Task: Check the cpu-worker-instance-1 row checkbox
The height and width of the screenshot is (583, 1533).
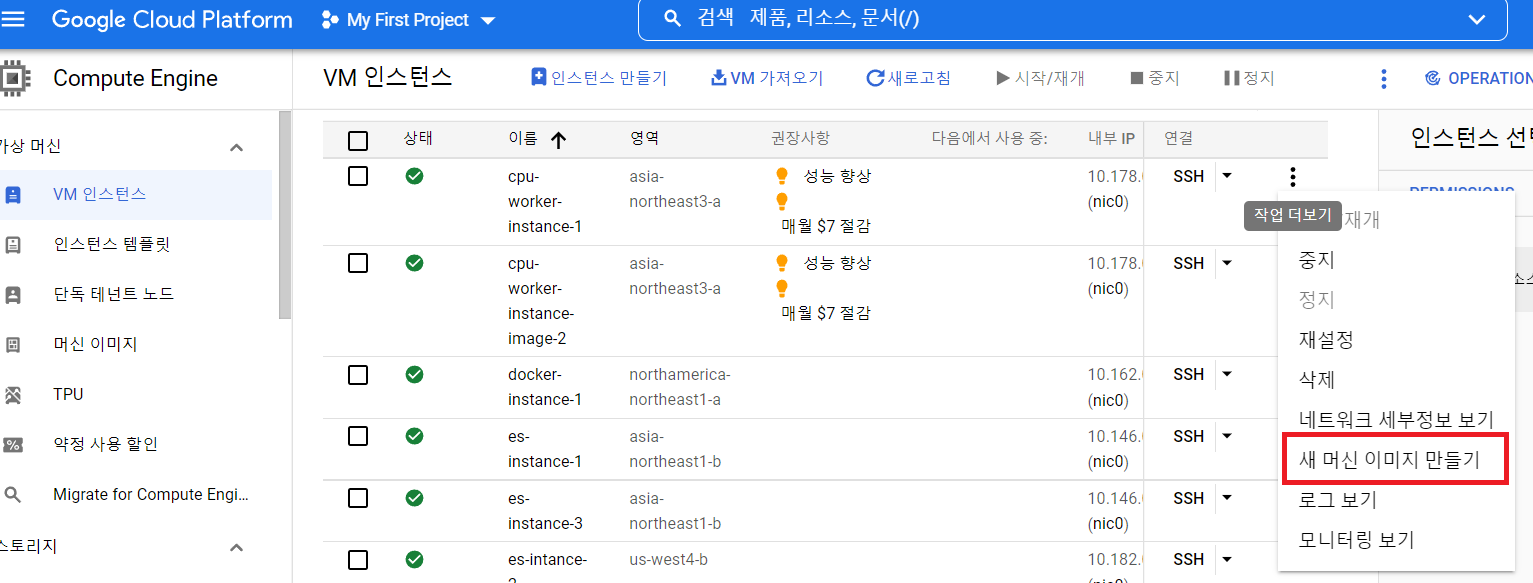Action: [x=358, y=176]
